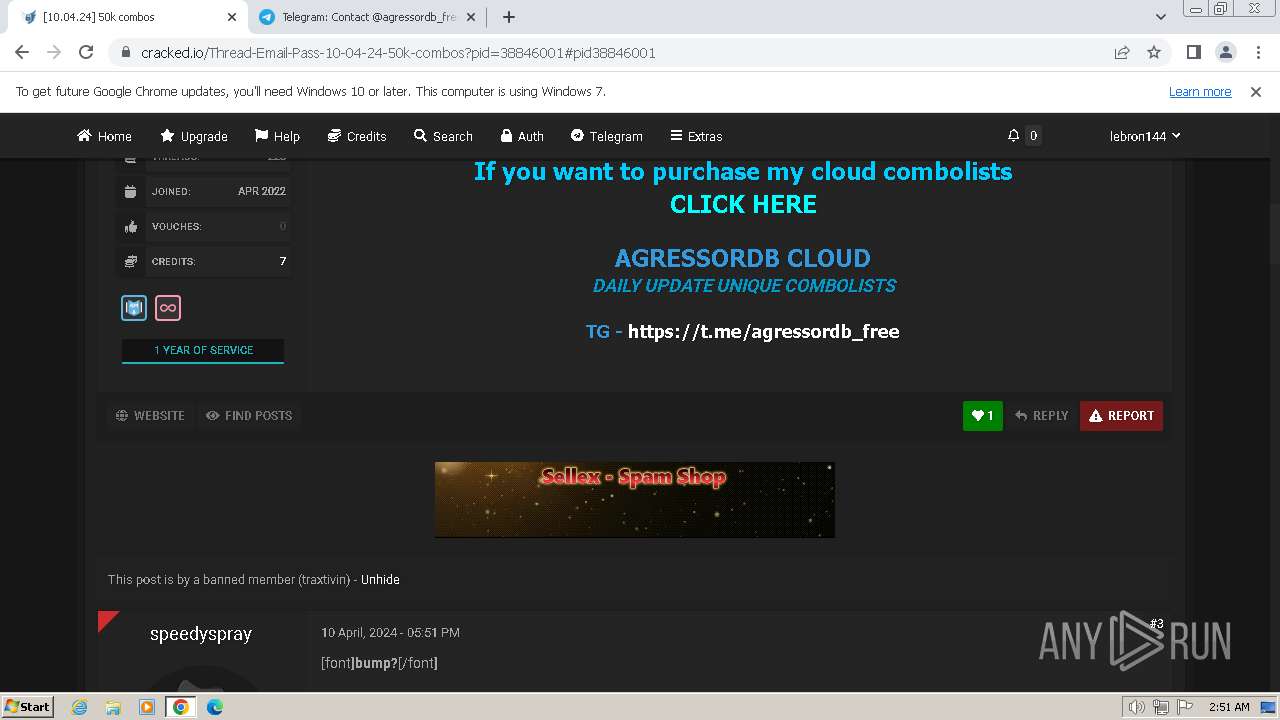Viewport: 1280px width, 720px height.
Task: Expand the Extras menu
Action: pyautogui.click(x=696, y=136)
